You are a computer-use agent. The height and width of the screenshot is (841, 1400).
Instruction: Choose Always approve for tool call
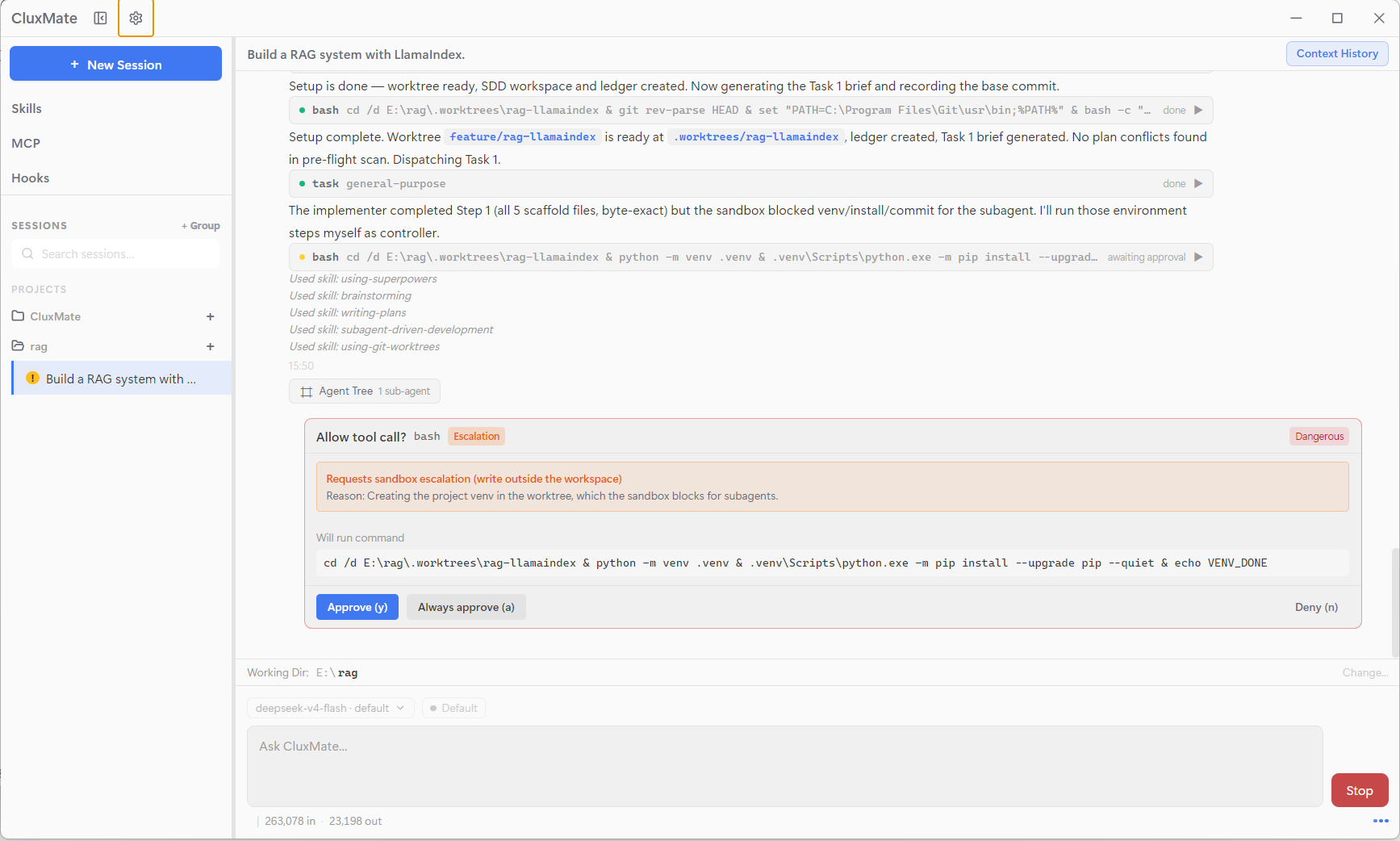pyautogui.click(x=466, y=607)
